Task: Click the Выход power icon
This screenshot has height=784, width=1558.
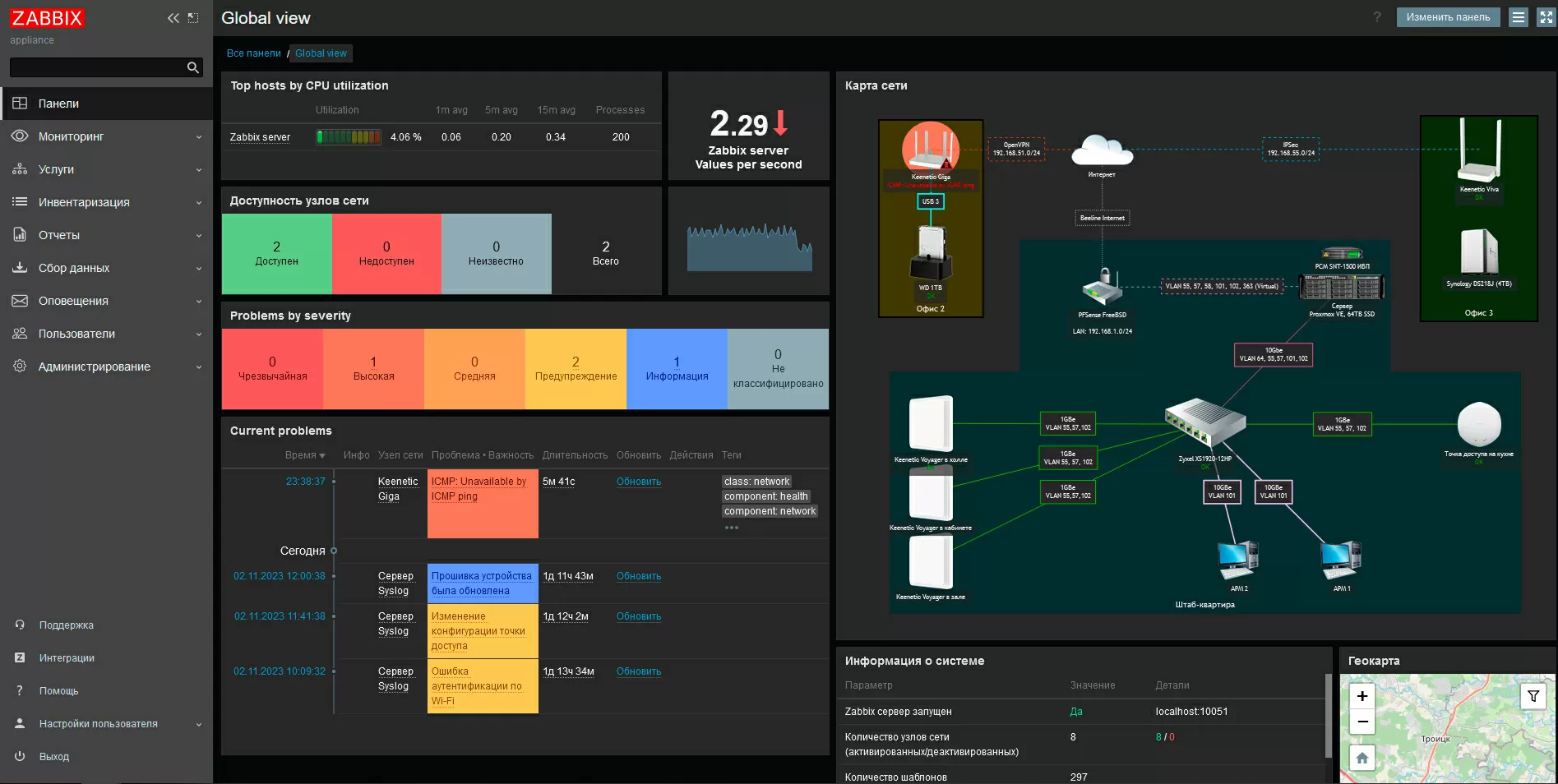Action: pos(20,756)
